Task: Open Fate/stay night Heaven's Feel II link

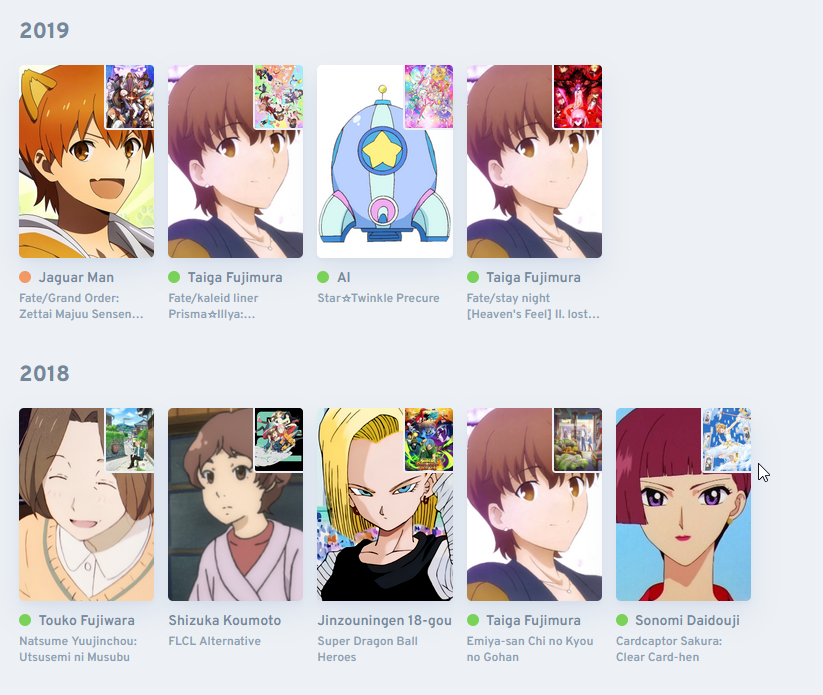Action: tap(533, 306)
